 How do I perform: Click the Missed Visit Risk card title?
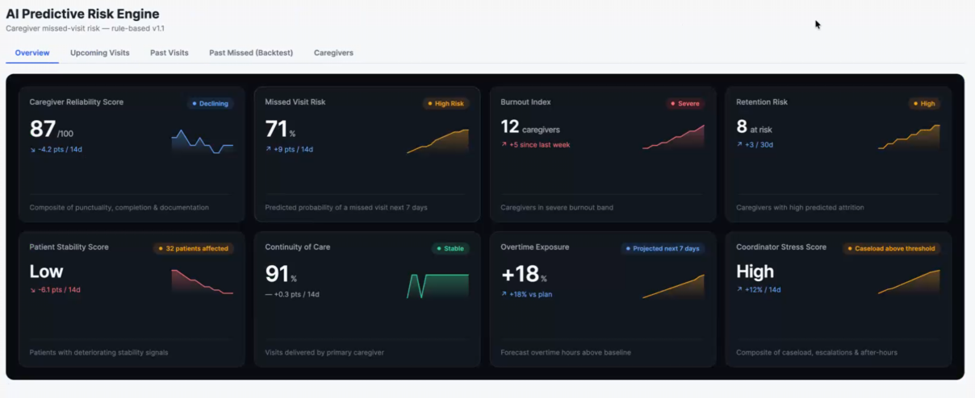[x=295, y=102]
